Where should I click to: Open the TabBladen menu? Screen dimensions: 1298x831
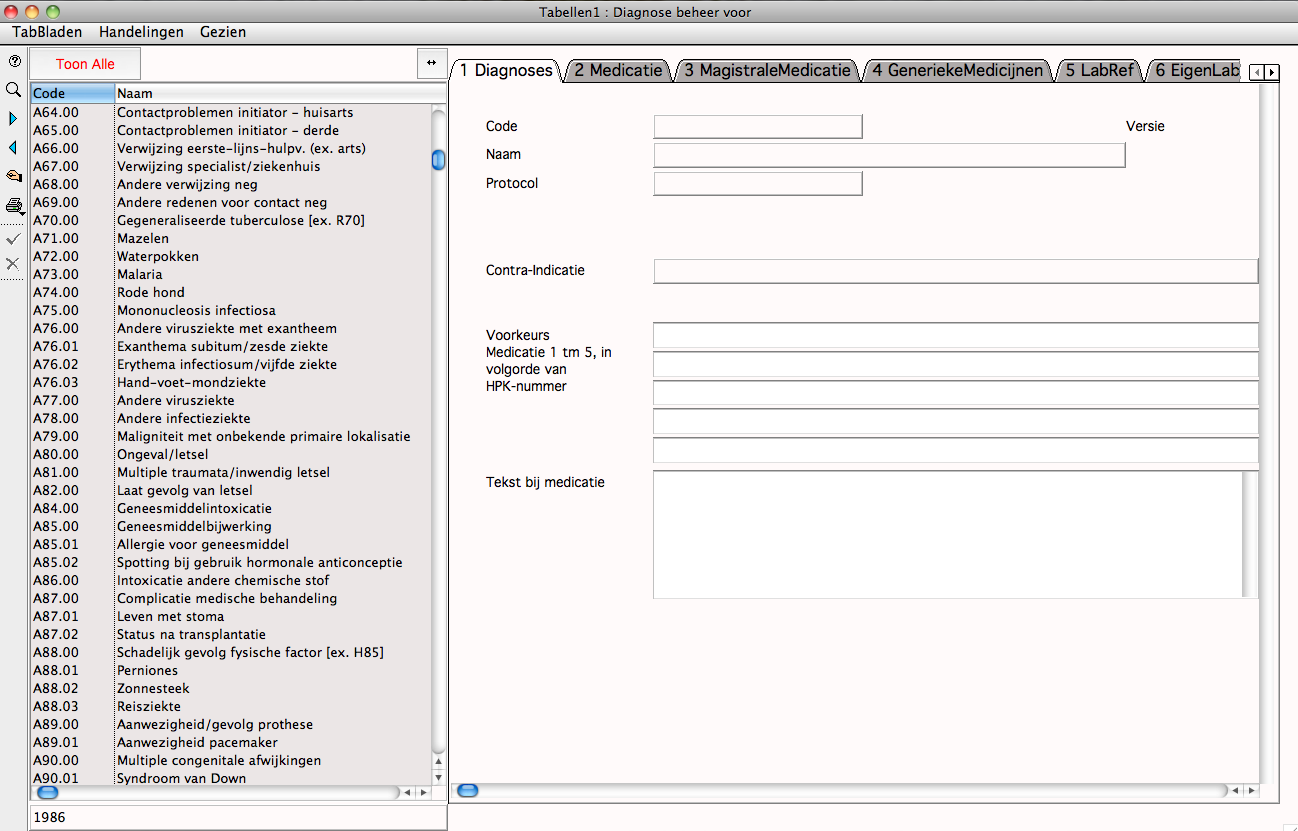[x=47, y=32]
